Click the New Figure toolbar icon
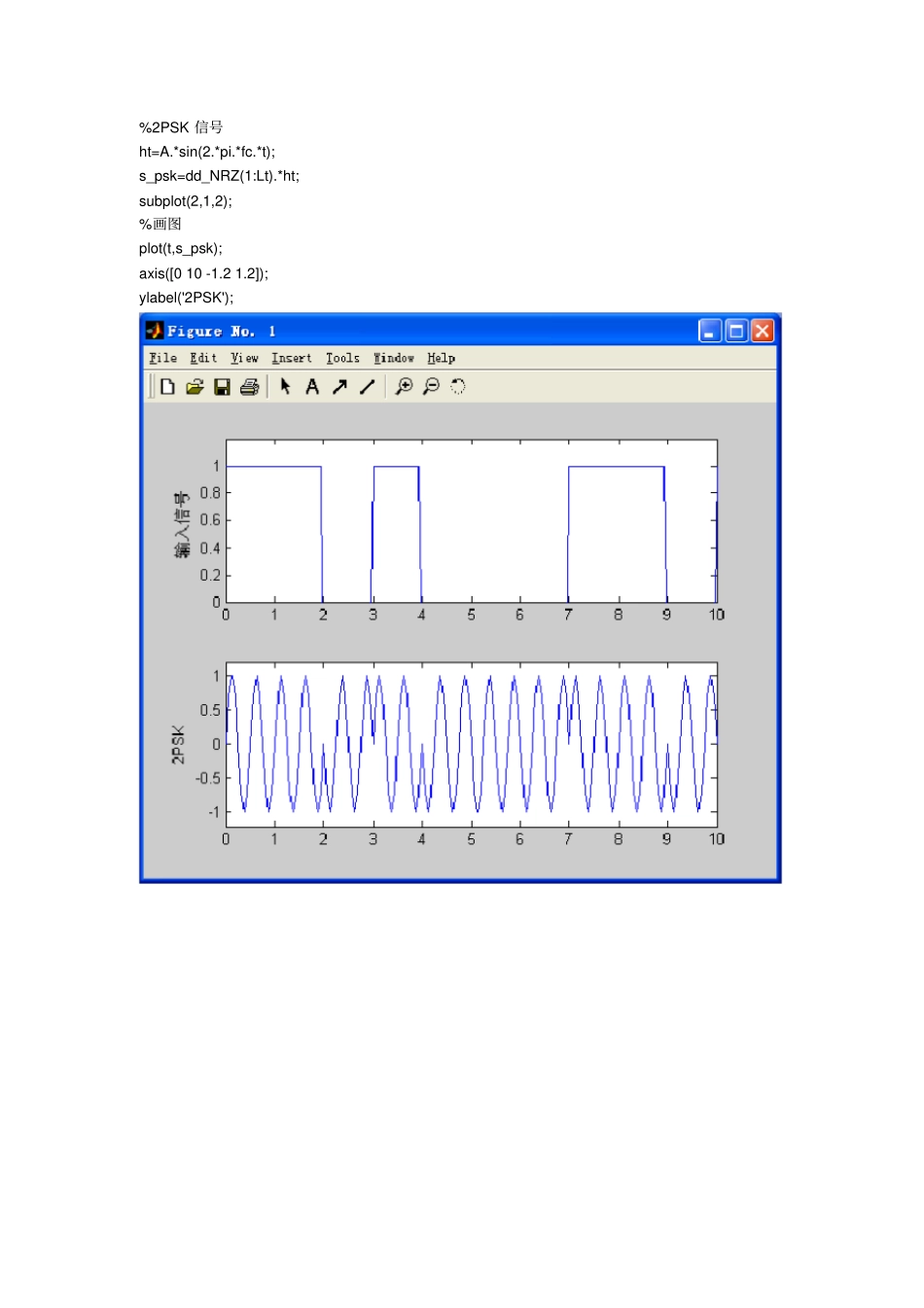Viewport: 924px width, 1308px height. [x=167, y=387]
